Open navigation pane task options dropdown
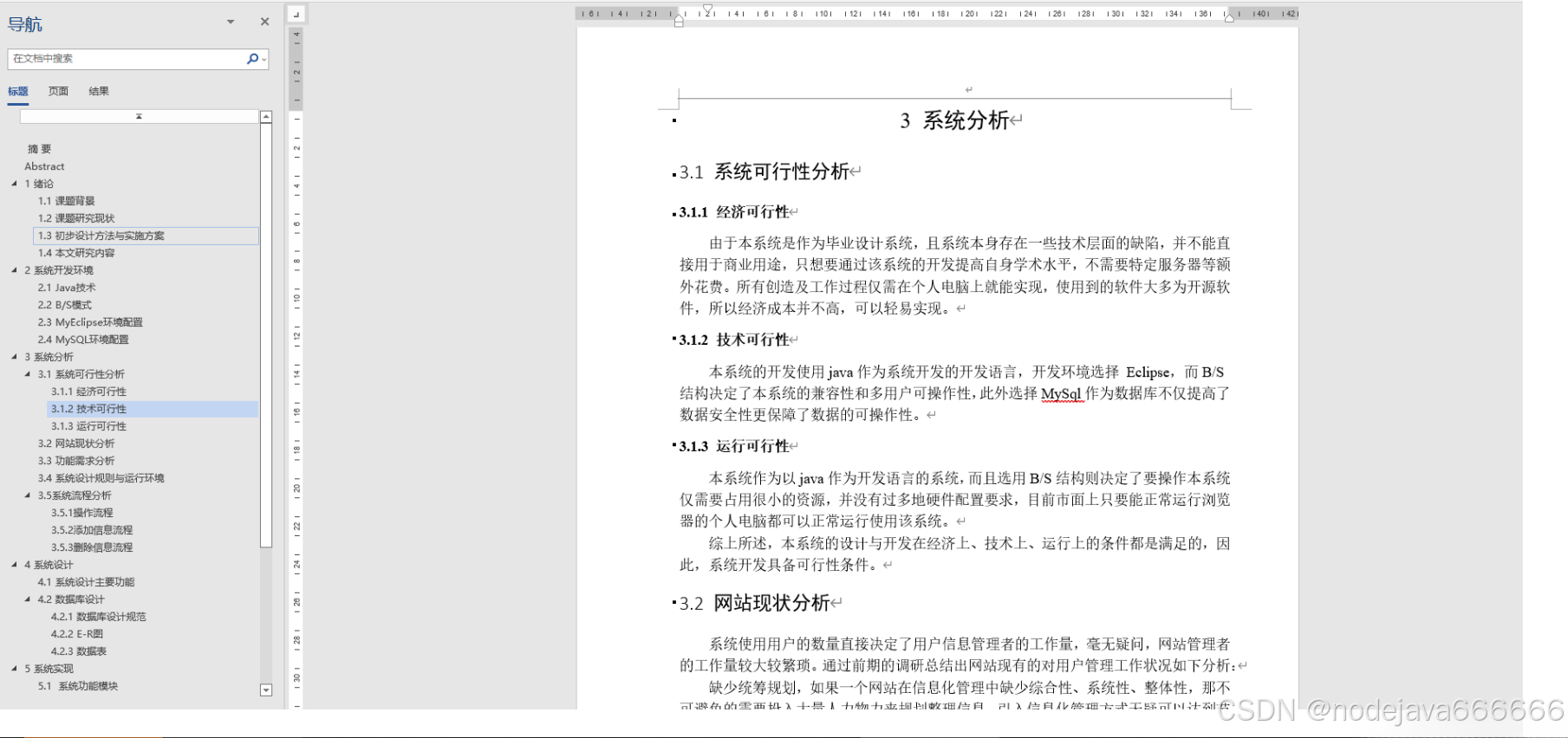 [x=231, y=22]
